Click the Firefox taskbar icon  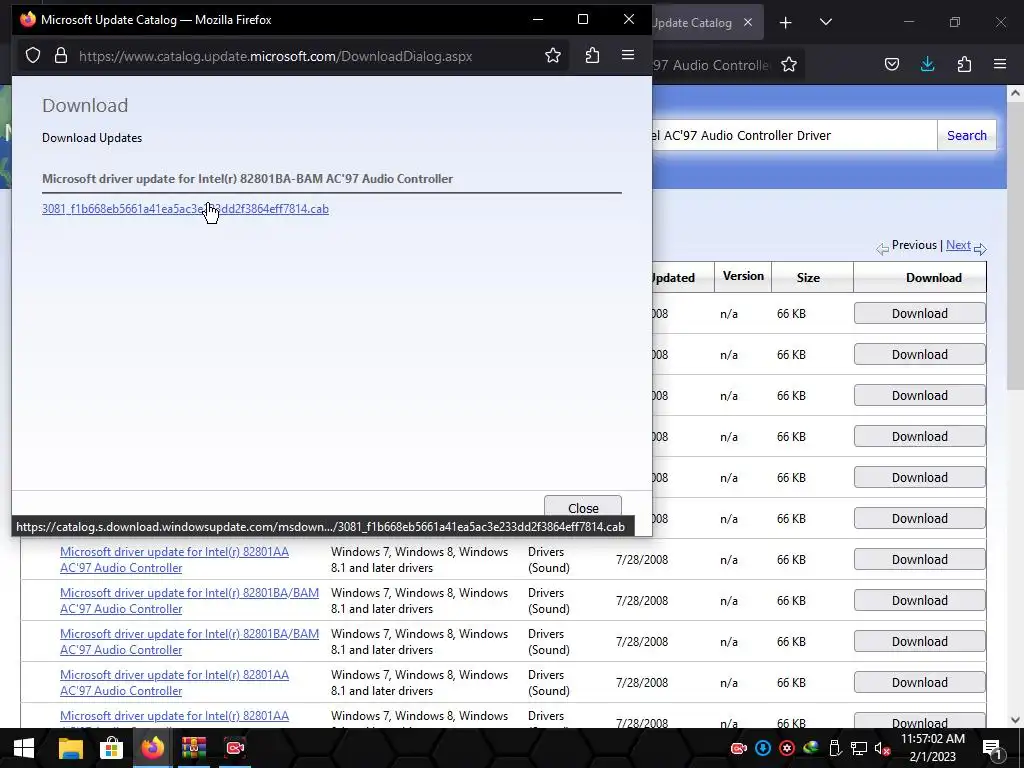[153, 748]
